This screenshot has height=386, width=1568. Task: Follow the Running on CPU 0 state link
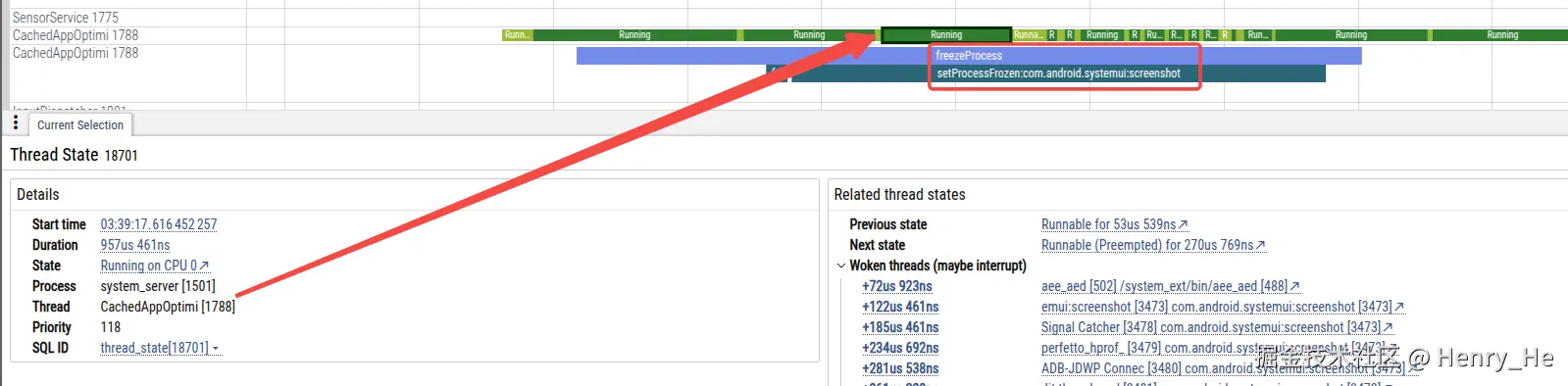155,265
